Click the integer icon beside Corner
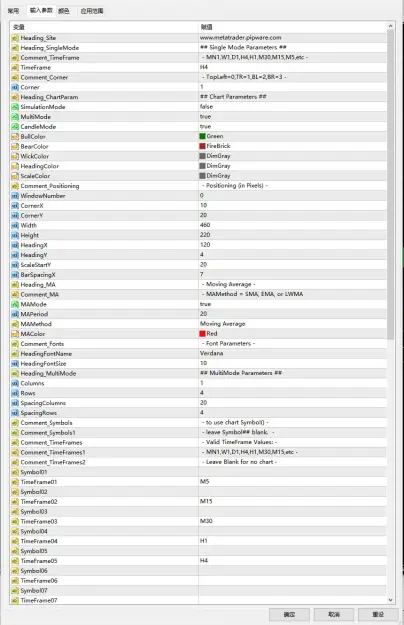This screenshot has height=625, width=404. tap(15, 87)
